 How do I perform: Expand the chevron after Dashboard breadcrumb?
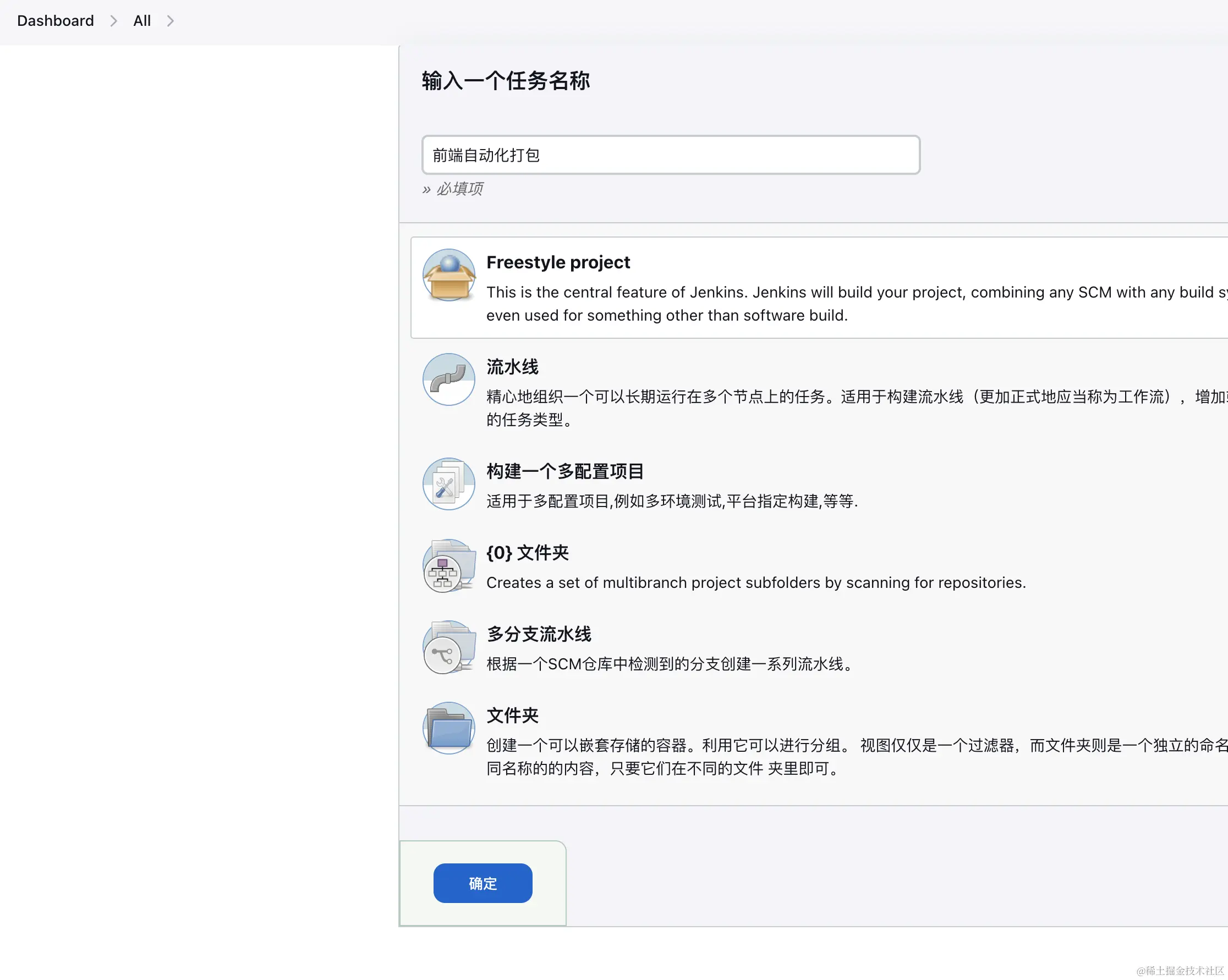(113, 20)
